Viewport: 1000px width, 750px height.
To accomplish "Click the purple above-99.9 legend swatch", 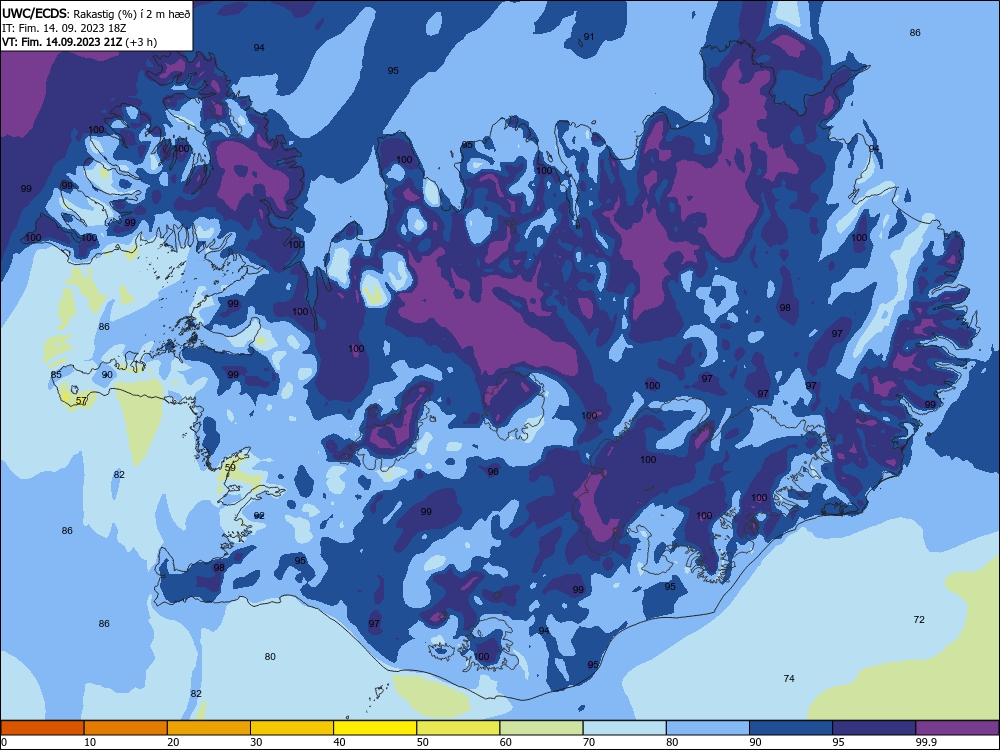I will (x=957, y=728).
